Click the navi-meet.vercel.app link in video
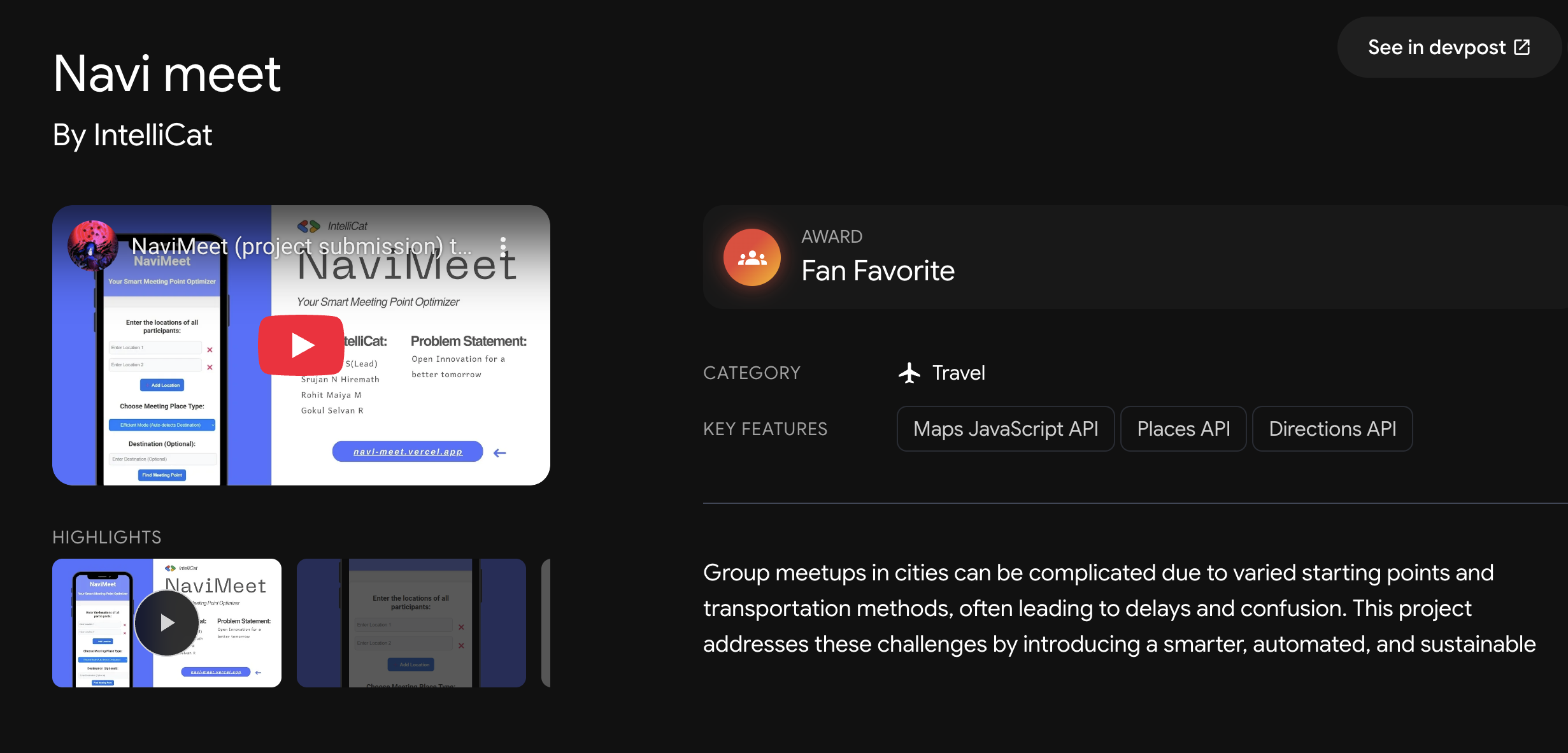The width and height of the screenshot is (1568, 753). (x=408, y=452)
